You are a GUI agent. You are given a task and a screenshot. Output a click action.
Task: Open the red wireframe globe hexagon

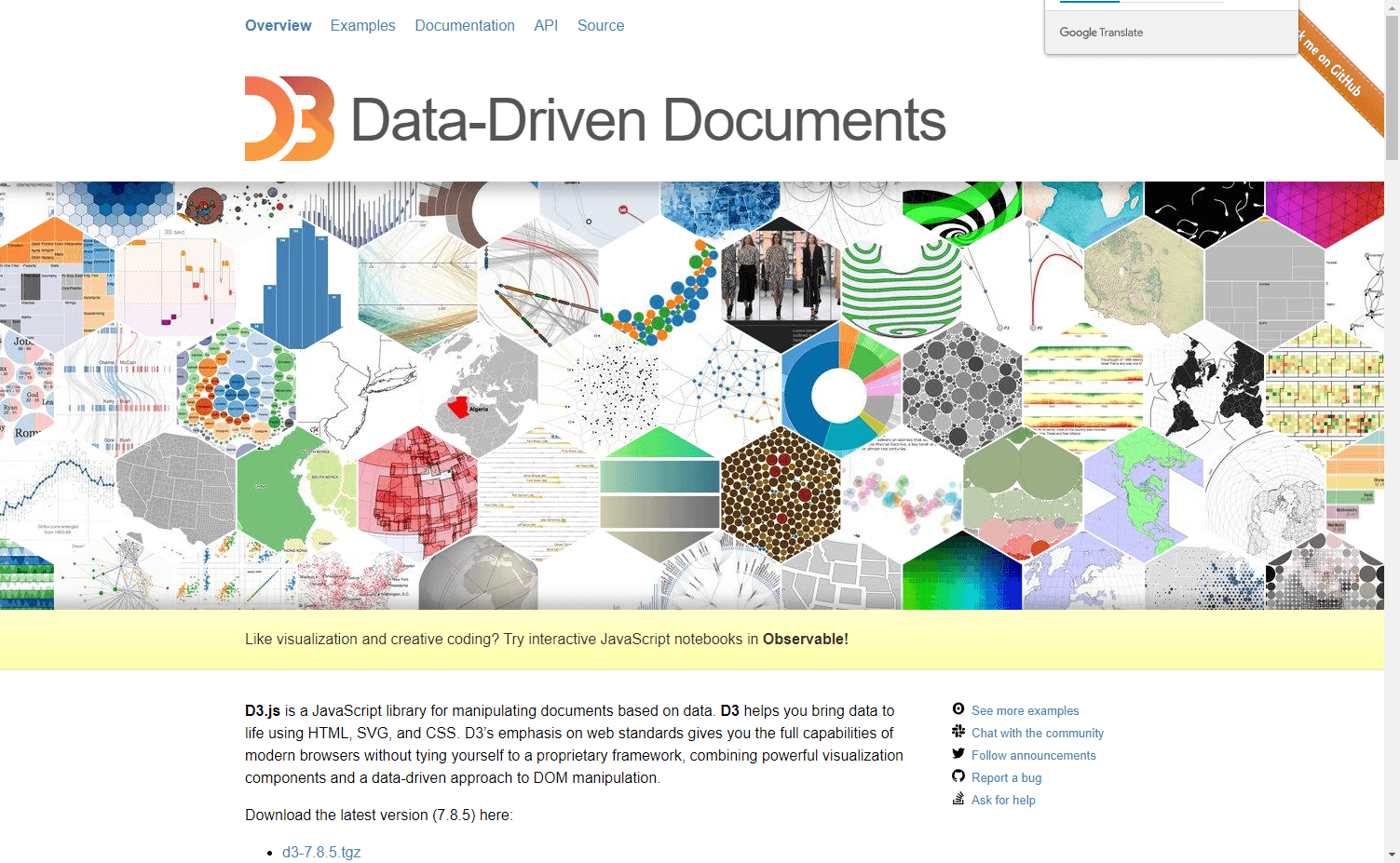pyautogui.click(x=417, y=493)
